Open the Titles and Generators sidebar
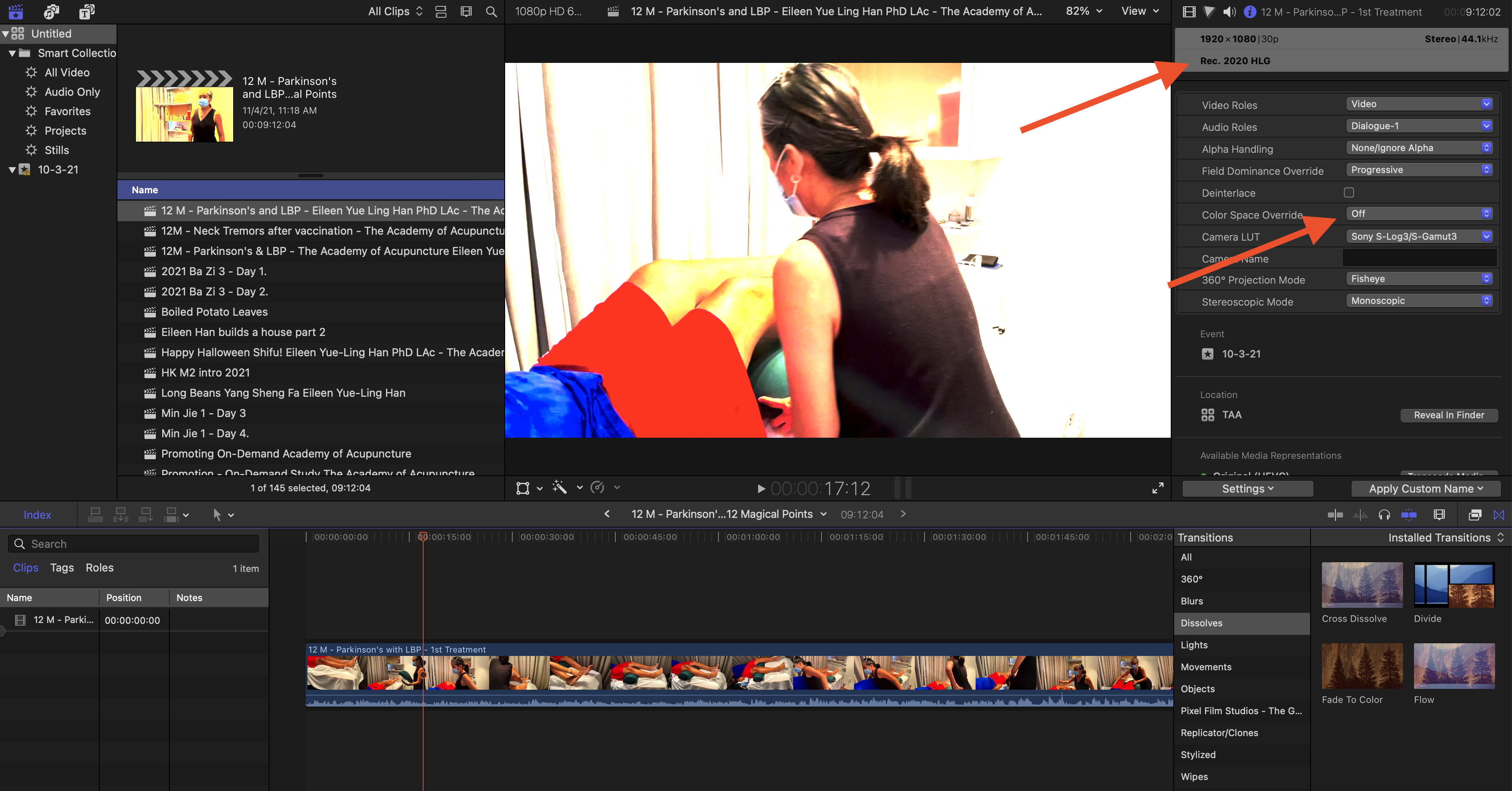 coord(87,11)
